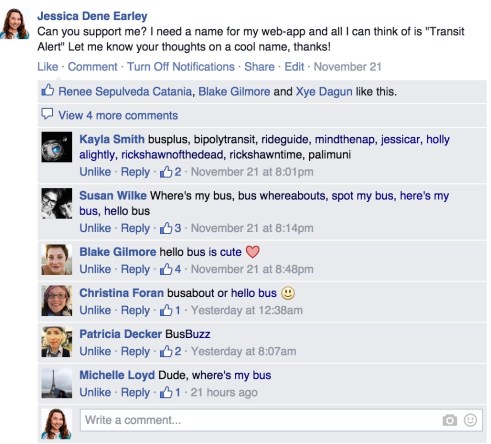Reply to Michelle Loyd's comment
Screen dimensions: 491x444
(x=135, y=393)
